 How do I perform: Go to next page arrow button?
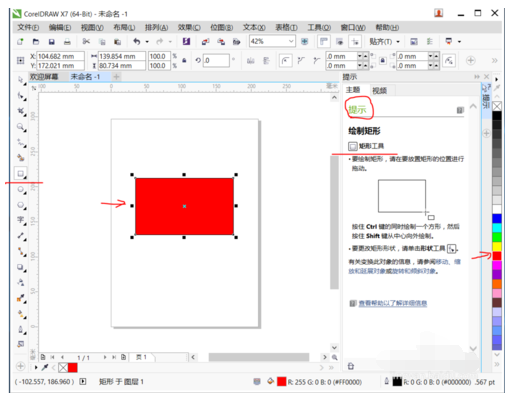[x=105, y=357]
